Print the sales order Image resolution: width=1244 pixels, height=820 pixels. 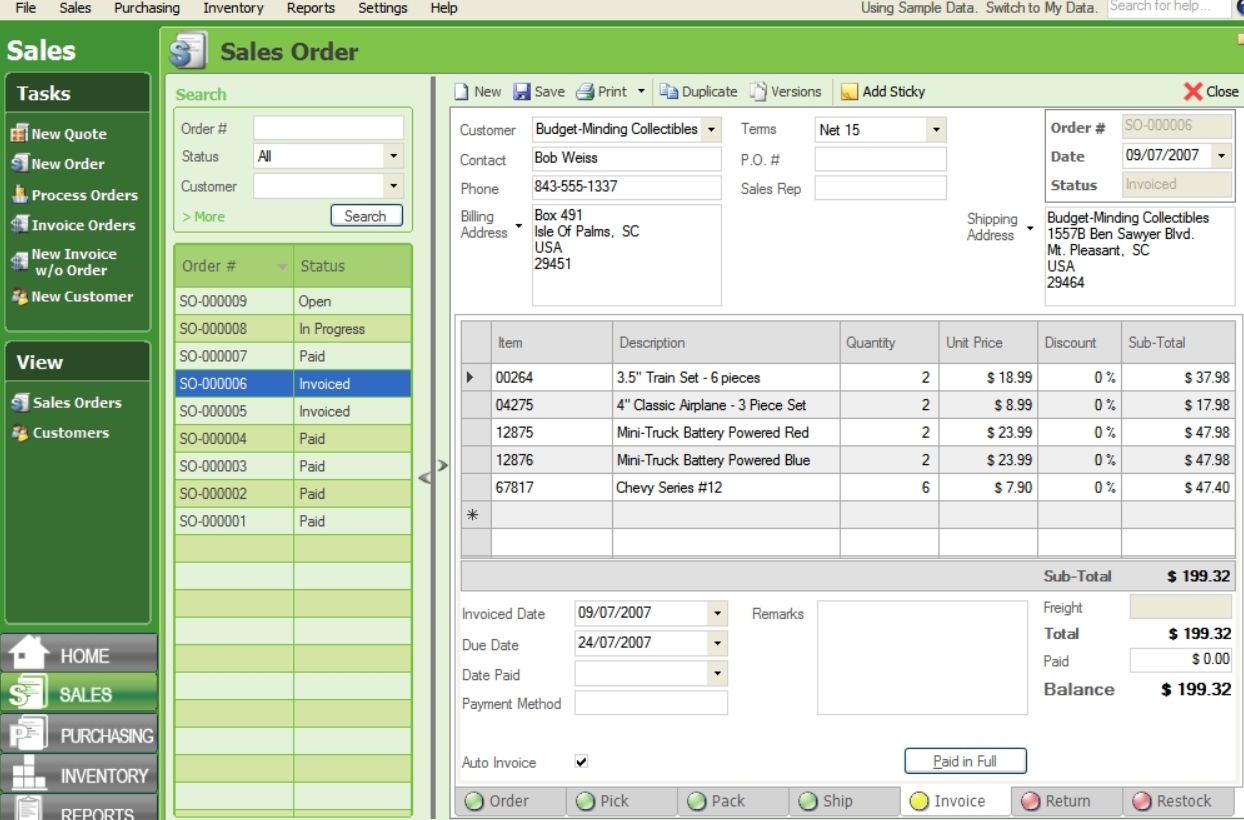602,91
